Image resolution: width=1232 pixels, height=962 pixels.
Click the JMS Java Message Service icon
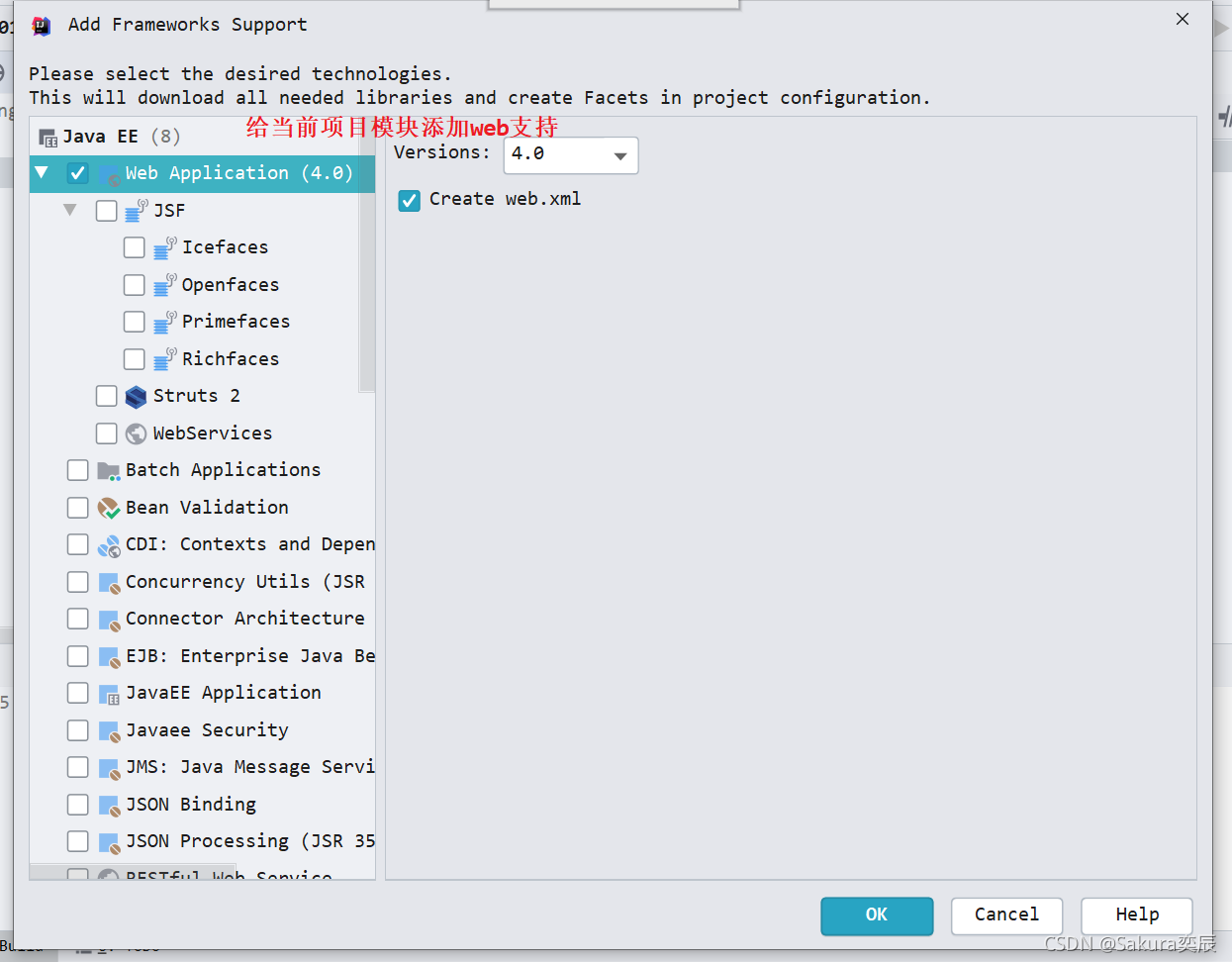pyautogui.click(x=109, y=768)
